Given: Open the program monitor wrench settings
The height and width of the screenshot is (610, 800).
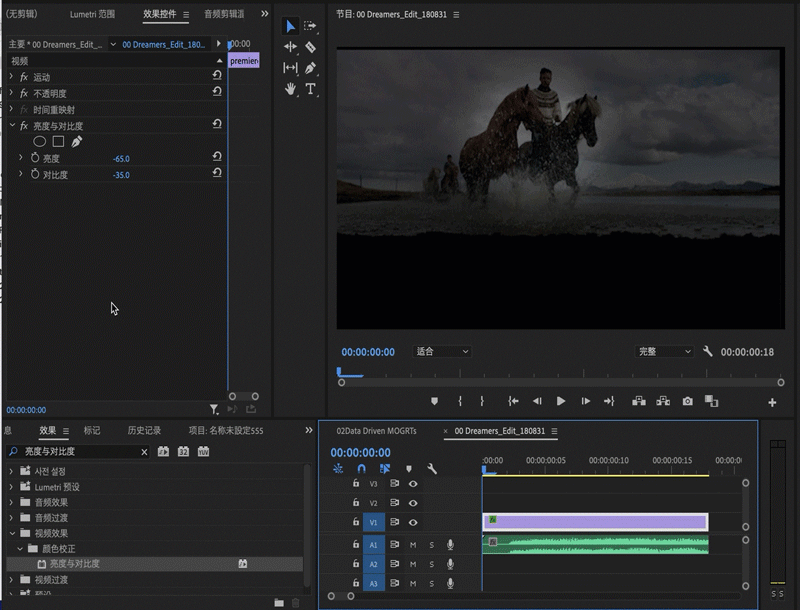Looking at the screenshot, I should [708, 352].
